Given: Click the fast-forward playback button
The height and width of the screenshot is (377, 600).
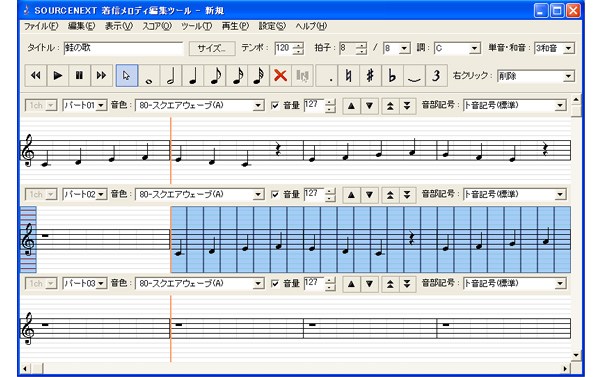Looking at the screenshot, I should coord(101,75).
